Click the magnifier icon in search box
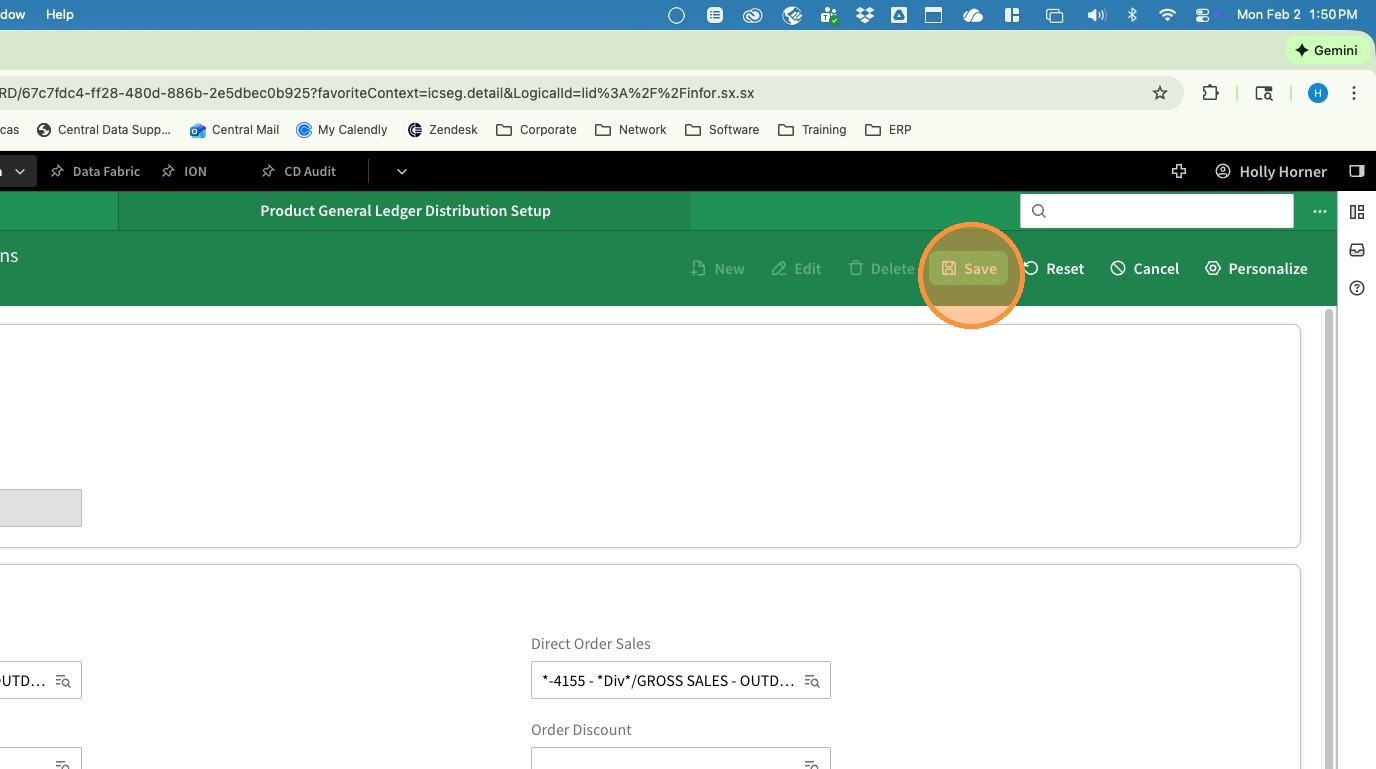The width and height of the screenshot is (1376, 769). [x=1039, y=211]
